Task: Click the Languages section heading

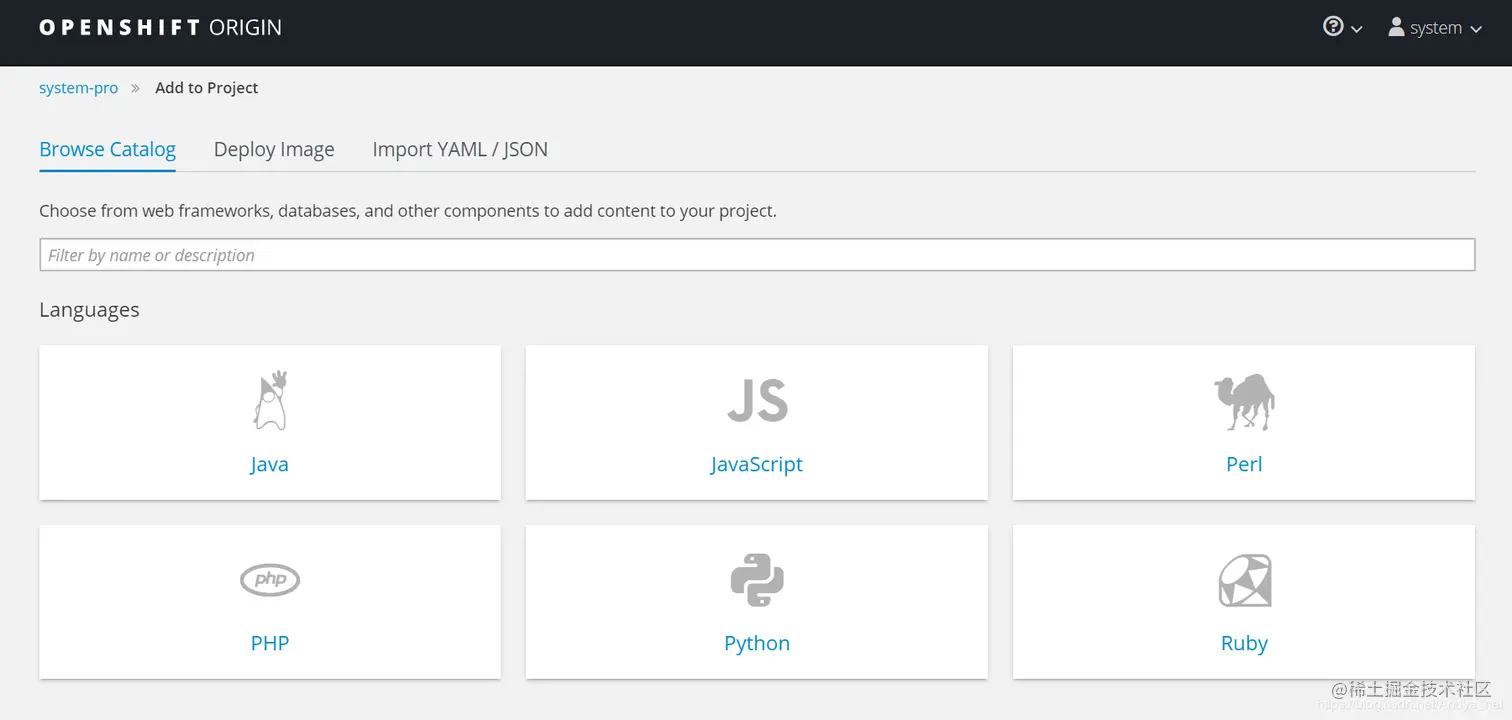Action: (x=89, y=310)
